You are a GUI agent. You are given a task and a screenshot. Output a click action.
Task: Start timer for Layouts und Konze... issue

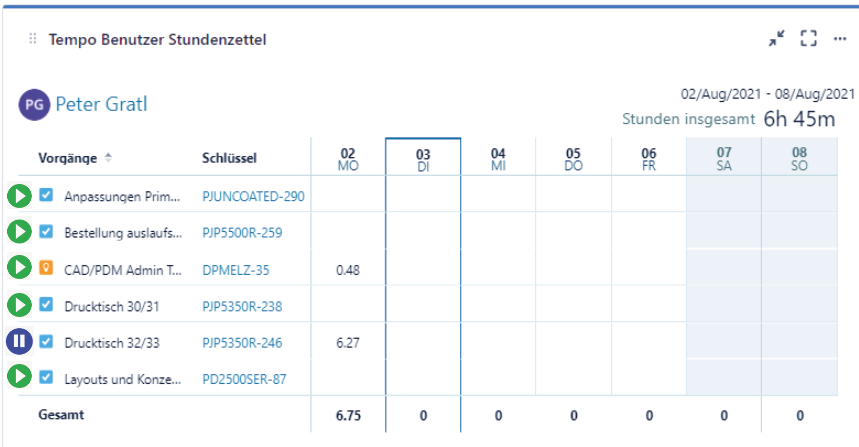point(19,378)
